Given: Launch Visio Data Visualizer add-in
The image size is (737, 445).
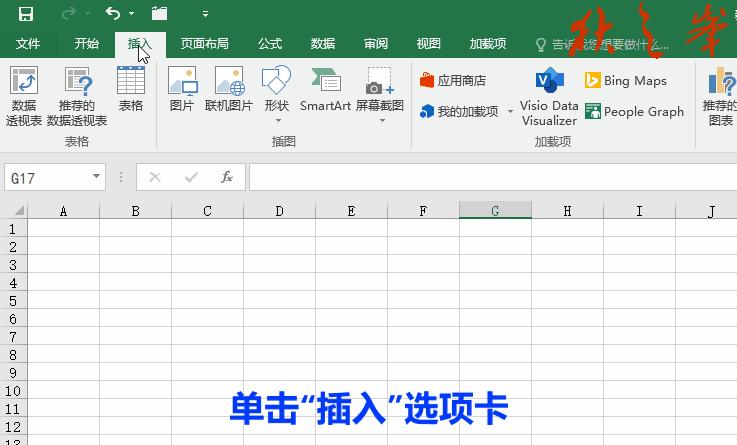Looking at the screenshot, I should point(549,96).
